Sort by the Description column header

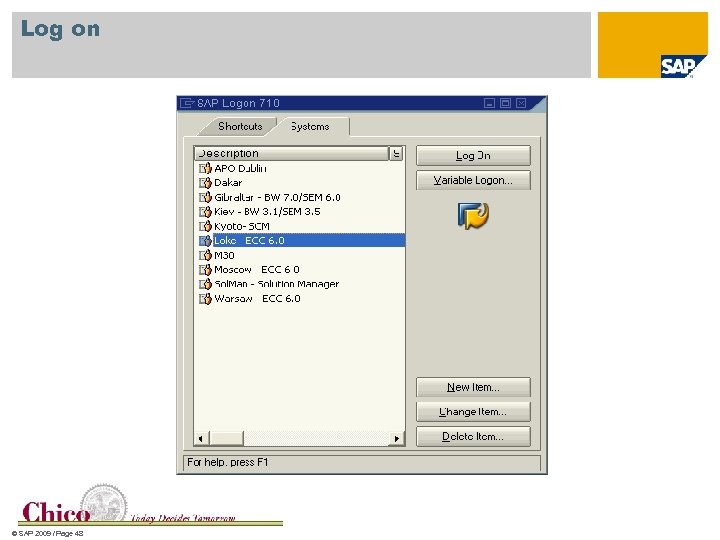(x=292, y=153)
